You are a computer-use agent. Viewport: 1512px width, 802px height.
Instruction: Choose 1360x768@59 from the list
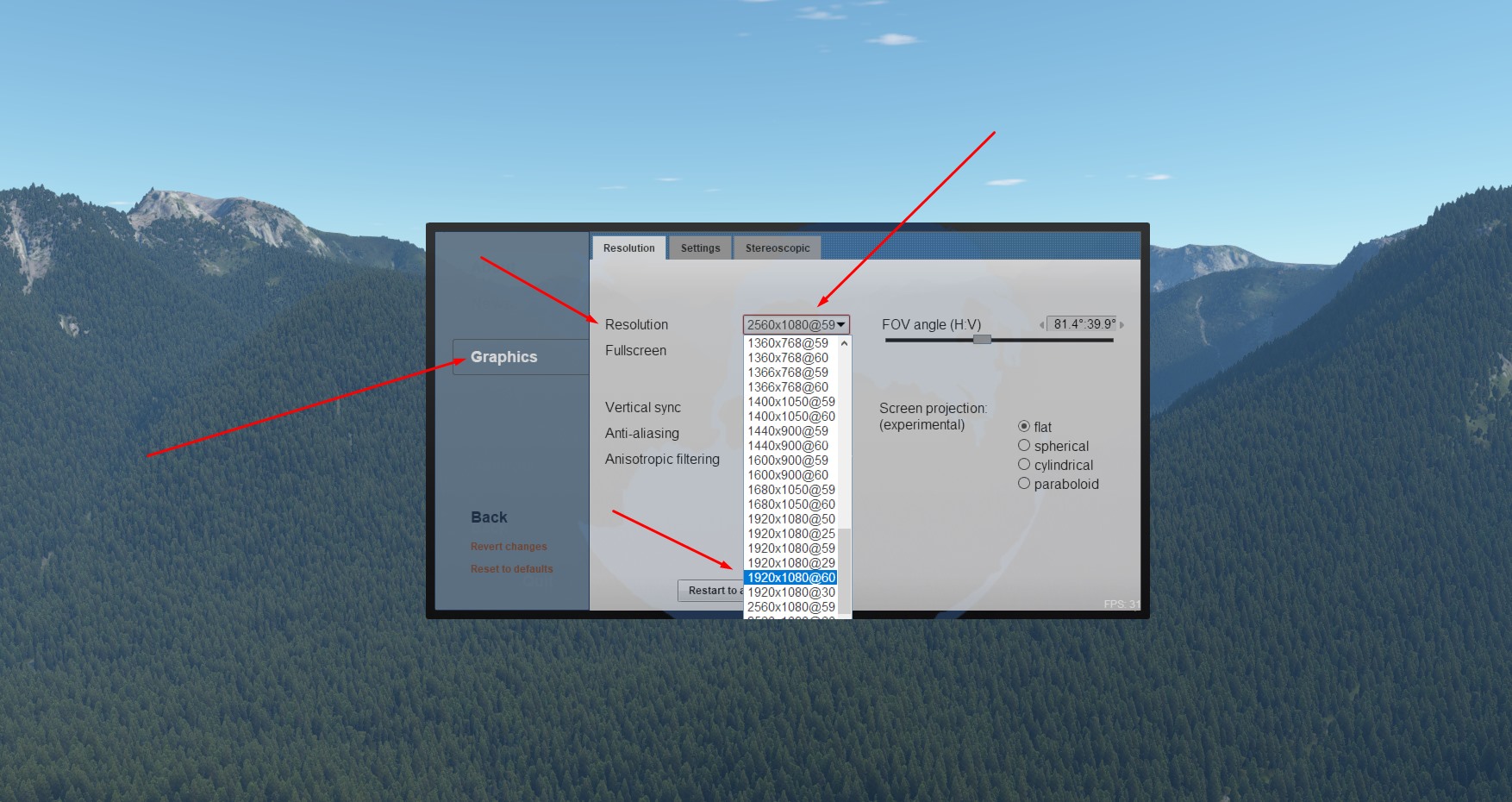(790, 343)
